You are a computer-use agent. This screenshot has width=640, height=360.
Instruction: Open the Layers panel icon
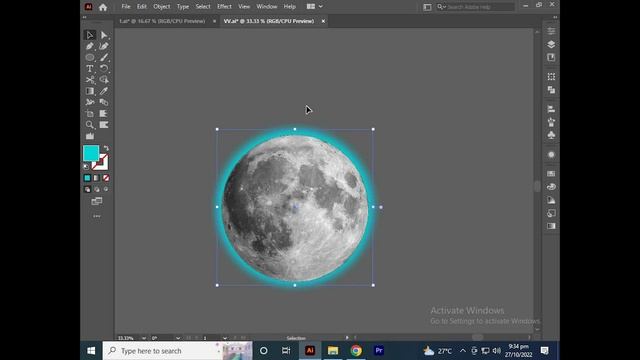[x=551, y=44]
